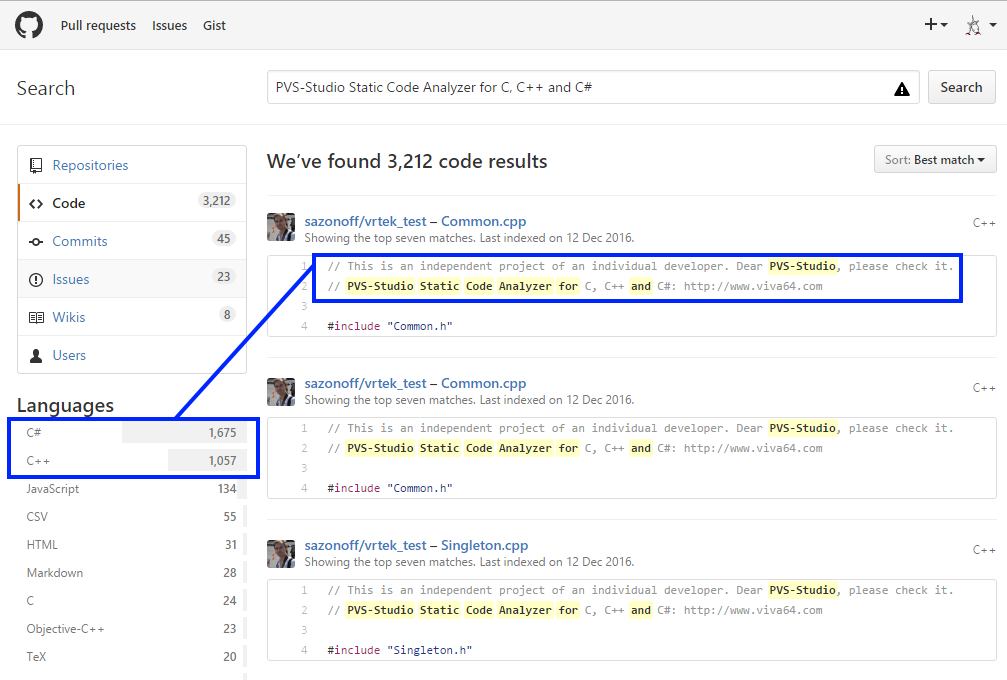Open Common.cpp file in second result
The image size is (1007, 680).
484,383
